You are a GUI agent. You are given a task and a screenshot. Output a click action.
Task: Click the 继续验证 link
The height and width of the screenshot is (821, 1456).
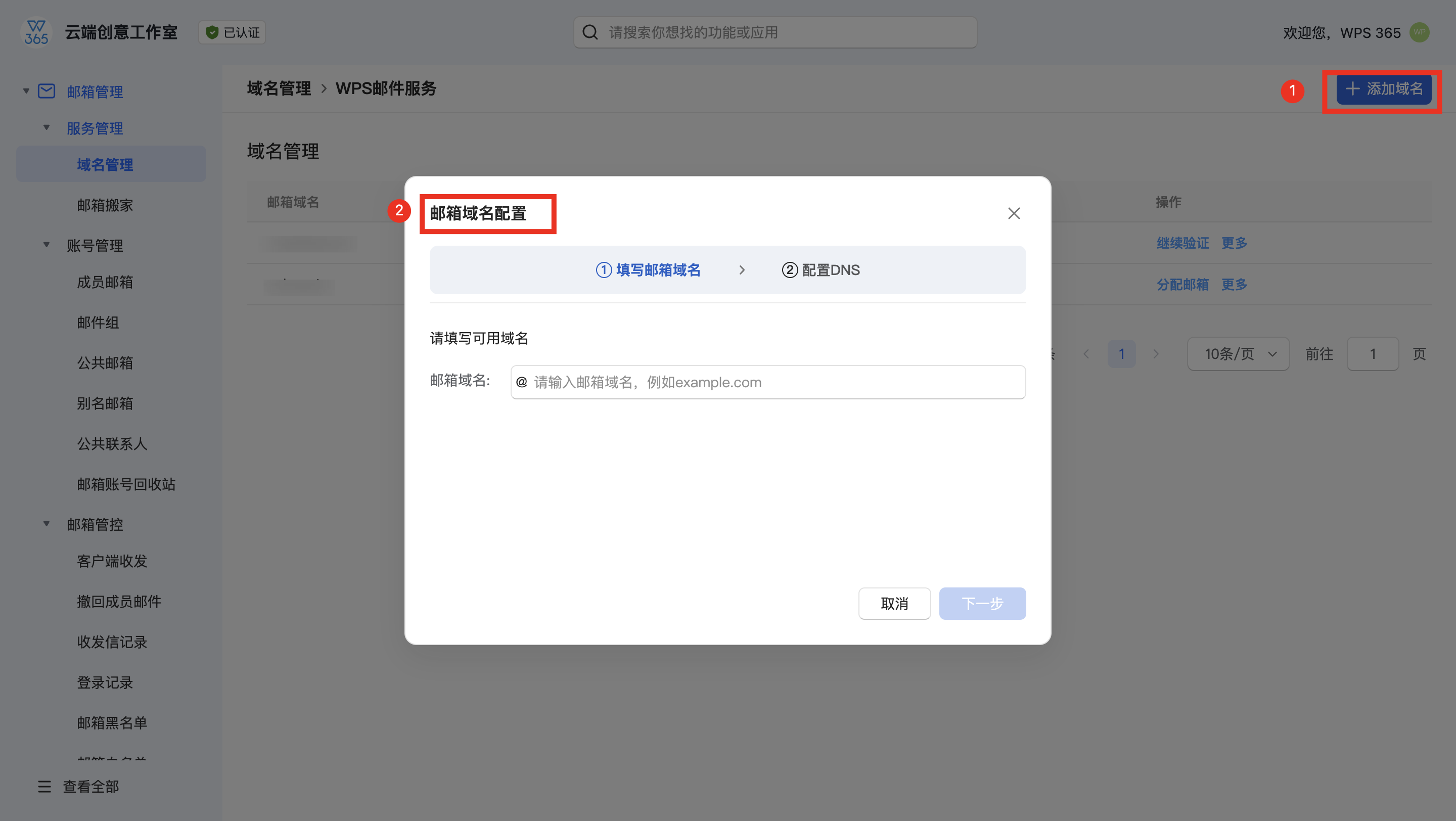tap(1182, 244)
